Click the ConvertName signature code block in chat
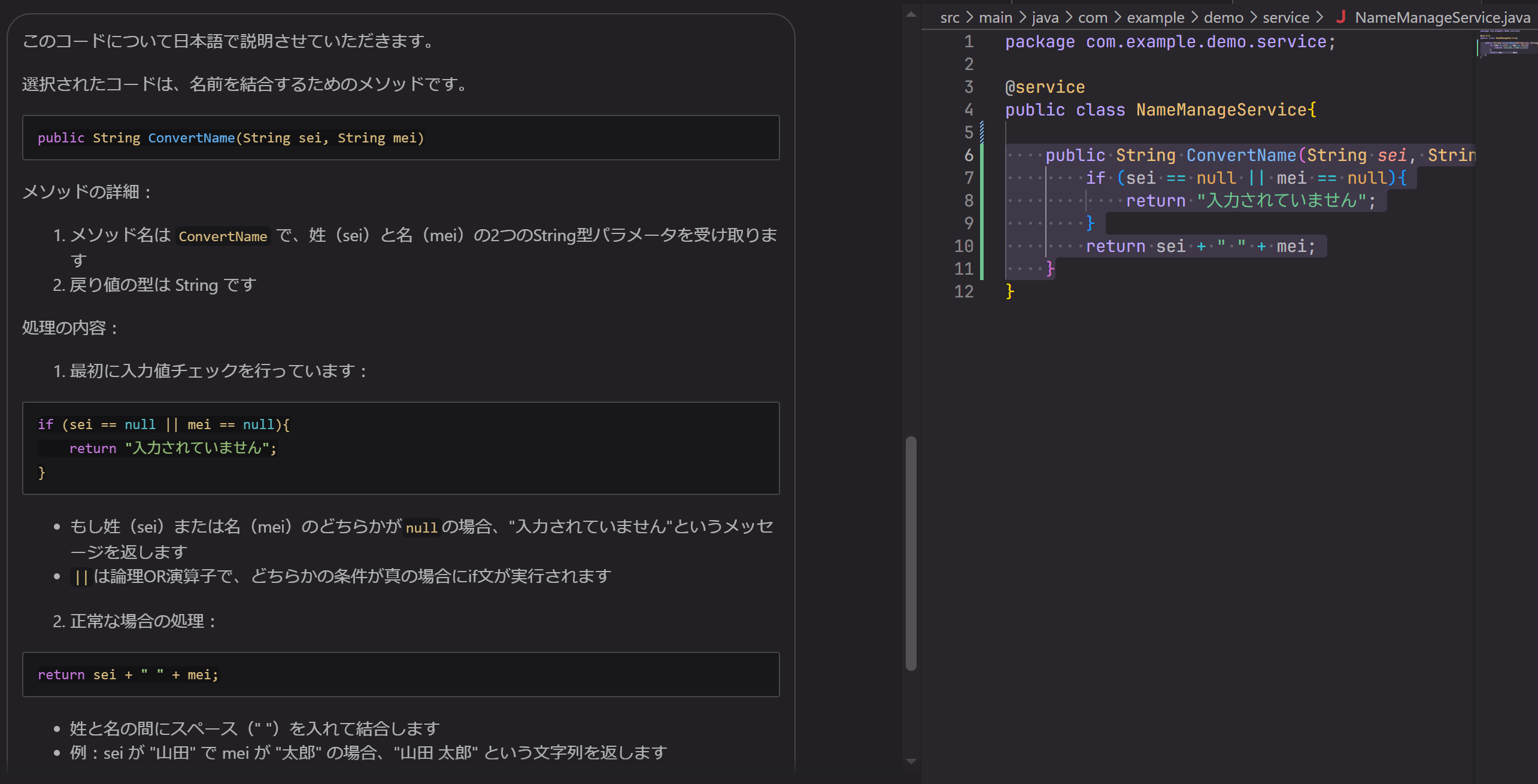 point(401,138)
